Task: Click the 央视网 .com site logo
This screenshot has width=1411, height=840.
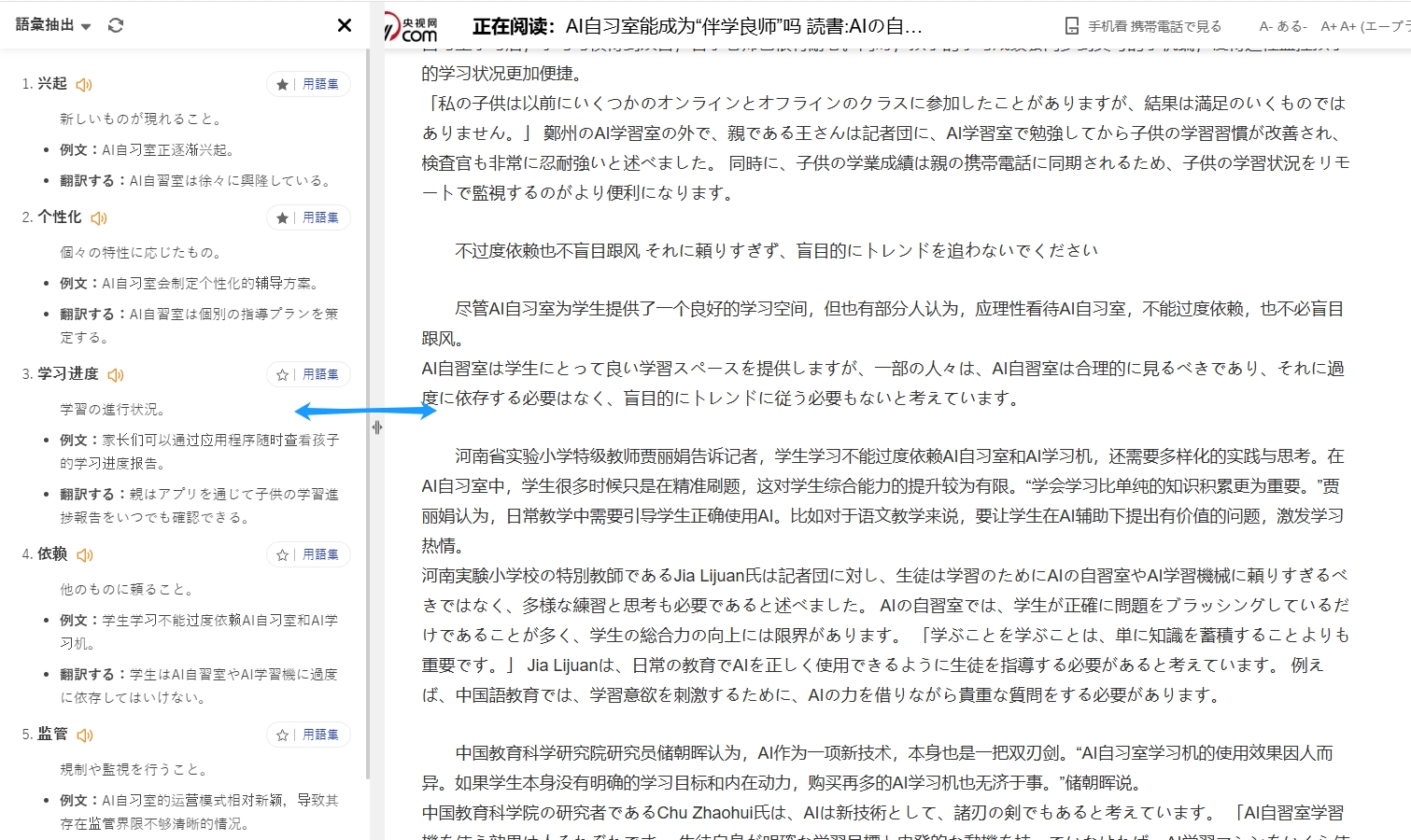Action: (x=411, y=27)
